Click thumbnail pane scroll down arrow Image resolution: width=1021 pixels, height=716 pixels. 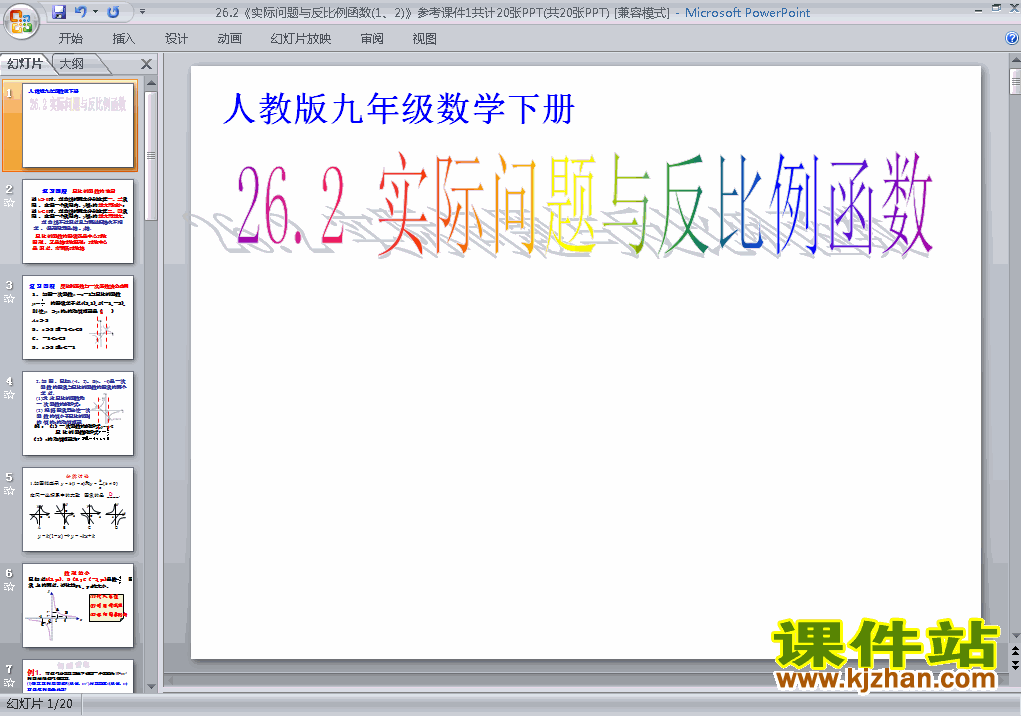point(151,687)
